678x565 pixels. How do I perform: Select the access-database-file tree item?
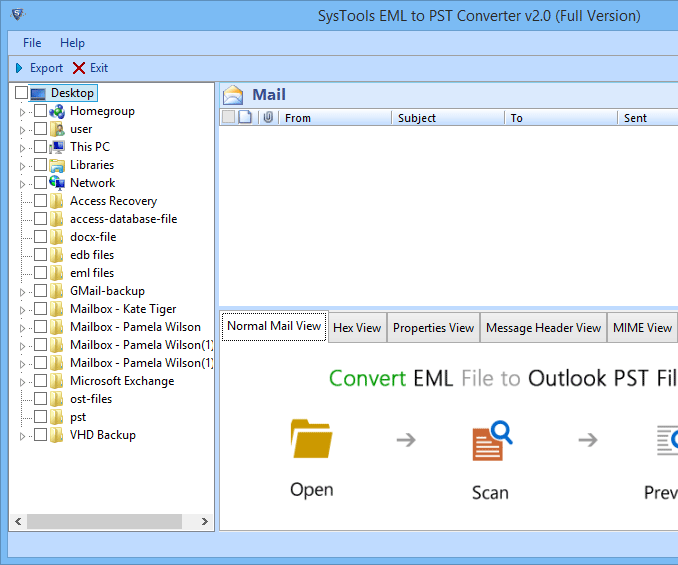[124, 219]
